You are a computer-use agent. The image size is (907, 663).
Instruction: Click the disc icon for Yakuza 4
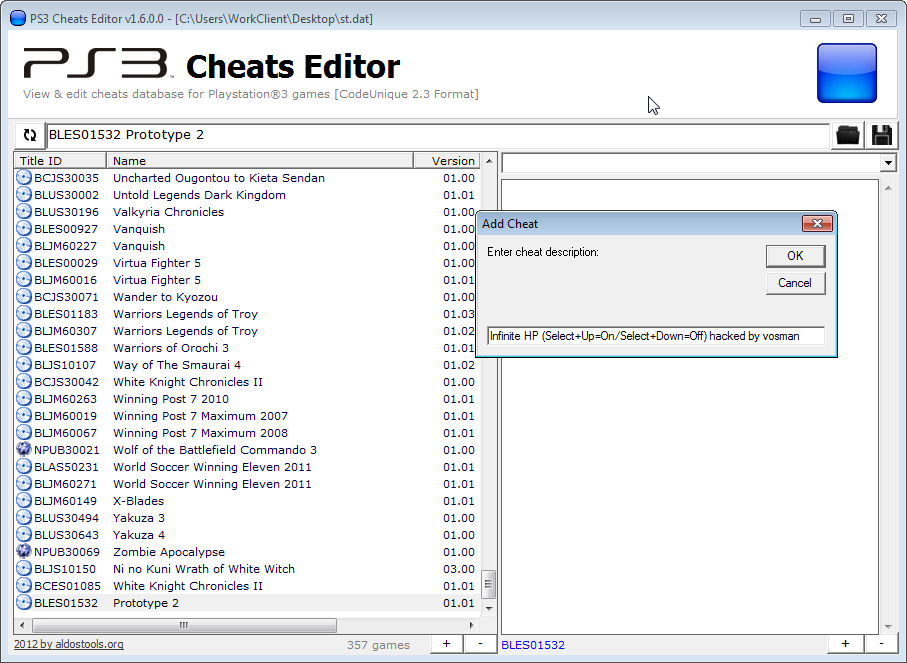[24, 535]
